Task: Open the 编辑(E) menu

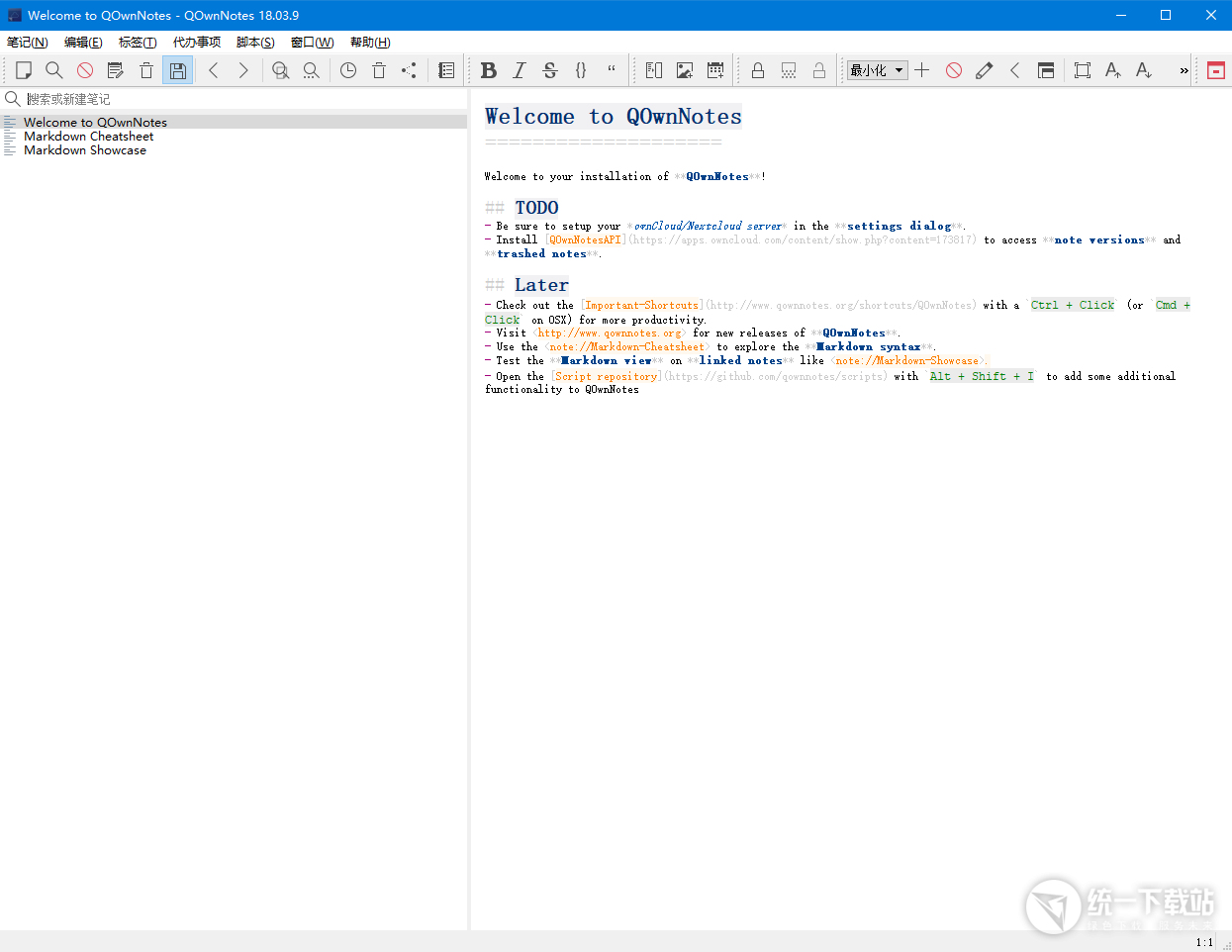Action: click(x=83, y=43)
